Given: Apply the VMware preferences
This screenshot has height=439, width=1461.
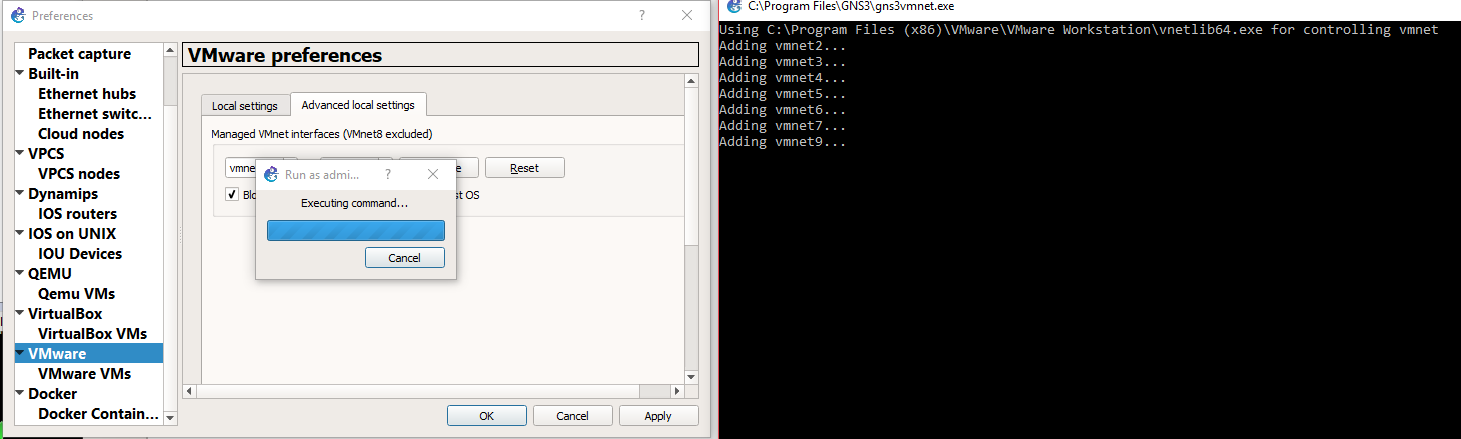Looking at the screenshot, I should (x=658, y=416).
